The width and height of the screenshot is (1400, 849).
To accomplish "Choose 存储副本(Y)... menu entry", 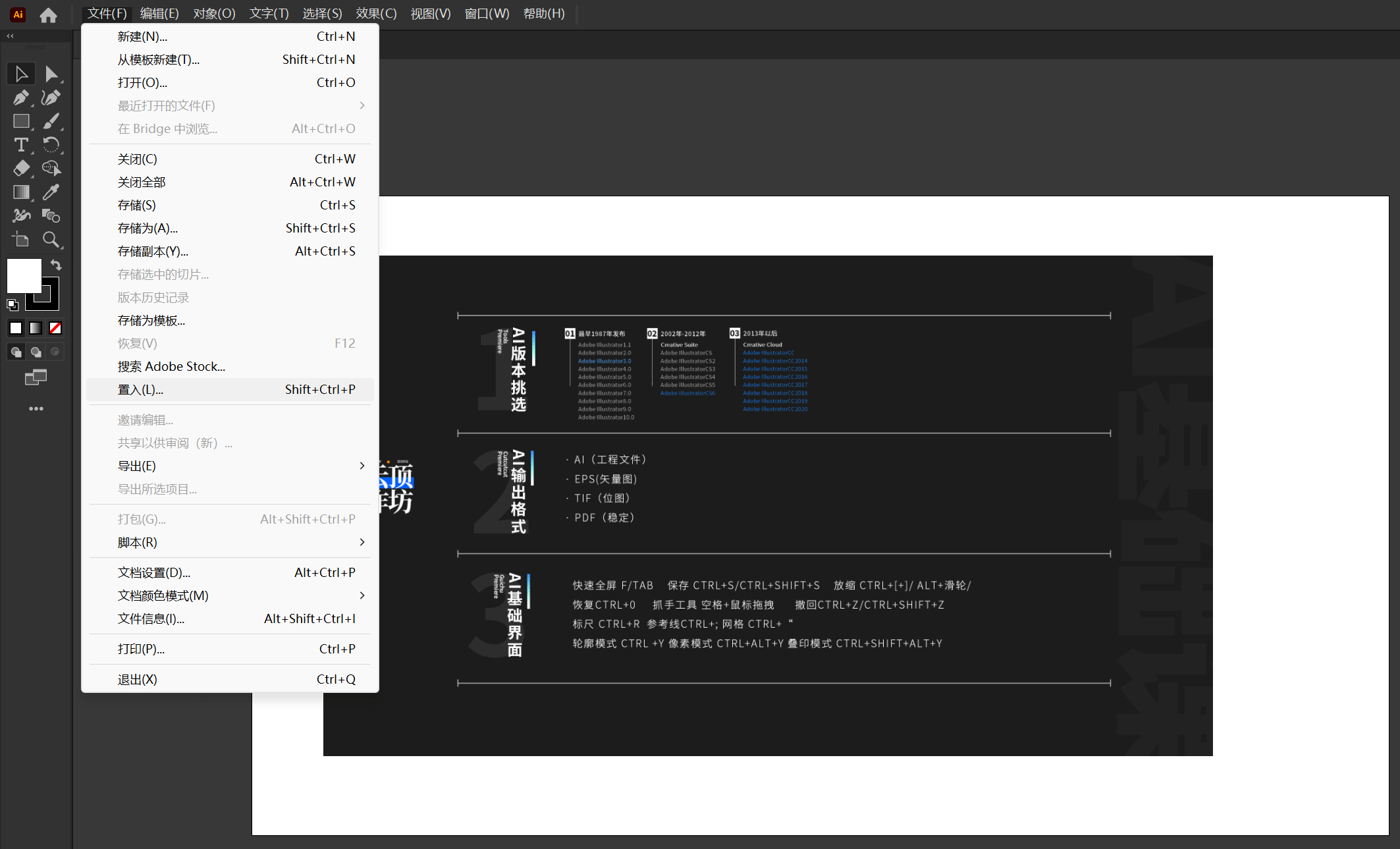I will (230, 252).
